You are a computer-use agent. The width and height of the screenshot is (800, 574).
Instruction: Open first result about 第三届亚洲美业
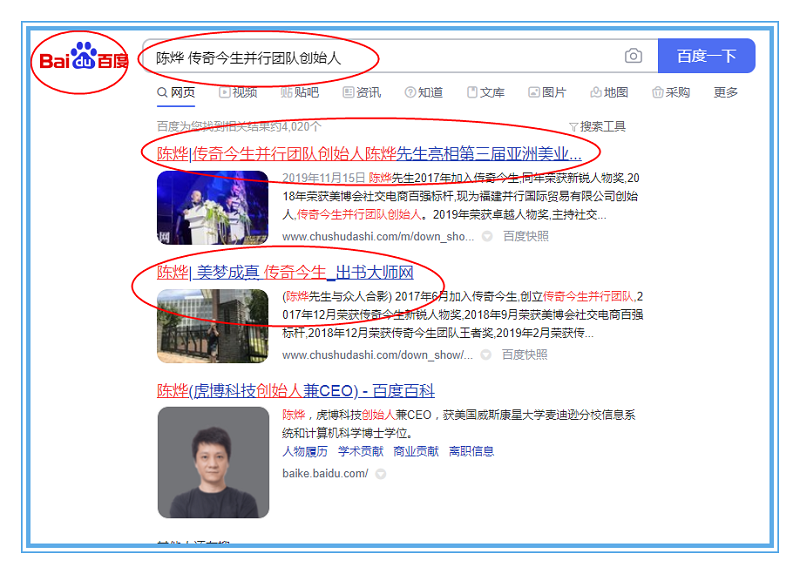(x=369, y=154)
